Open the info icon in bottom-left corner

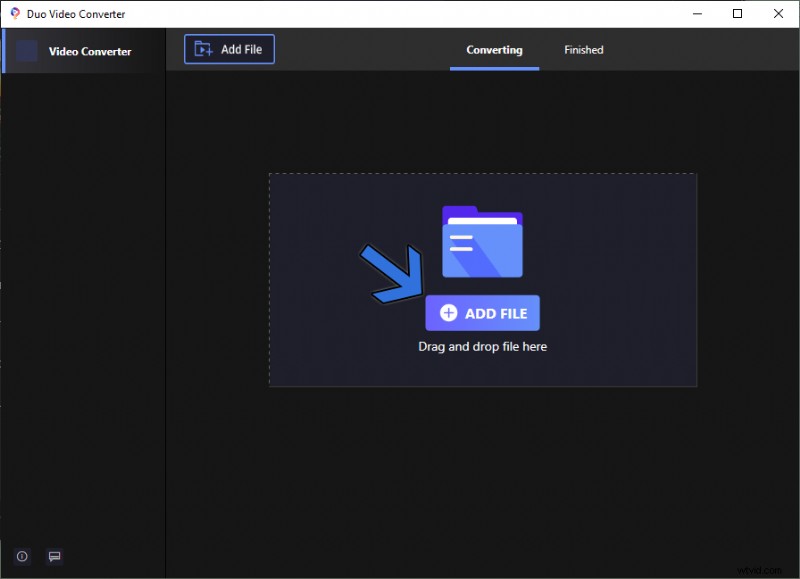tap(22, 556)
